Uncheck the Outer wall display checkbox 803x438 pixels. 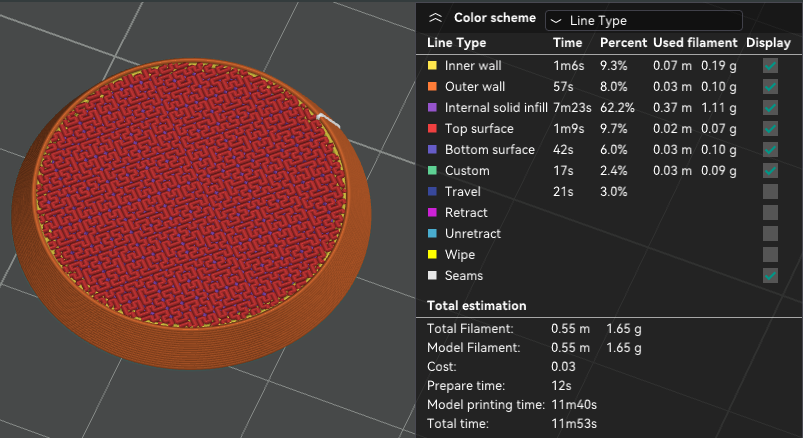770,87
